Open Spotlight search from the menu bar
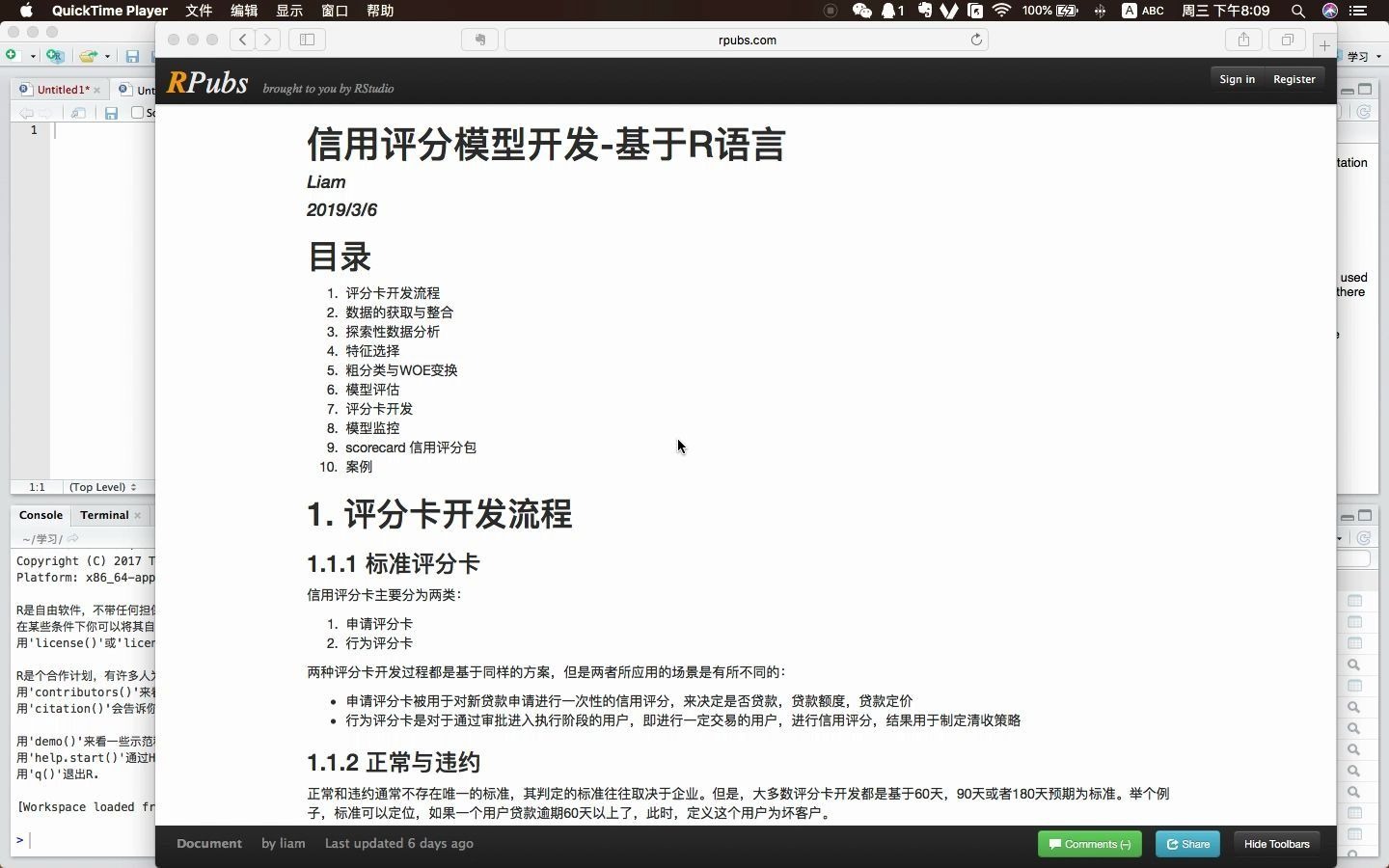 1297,12
